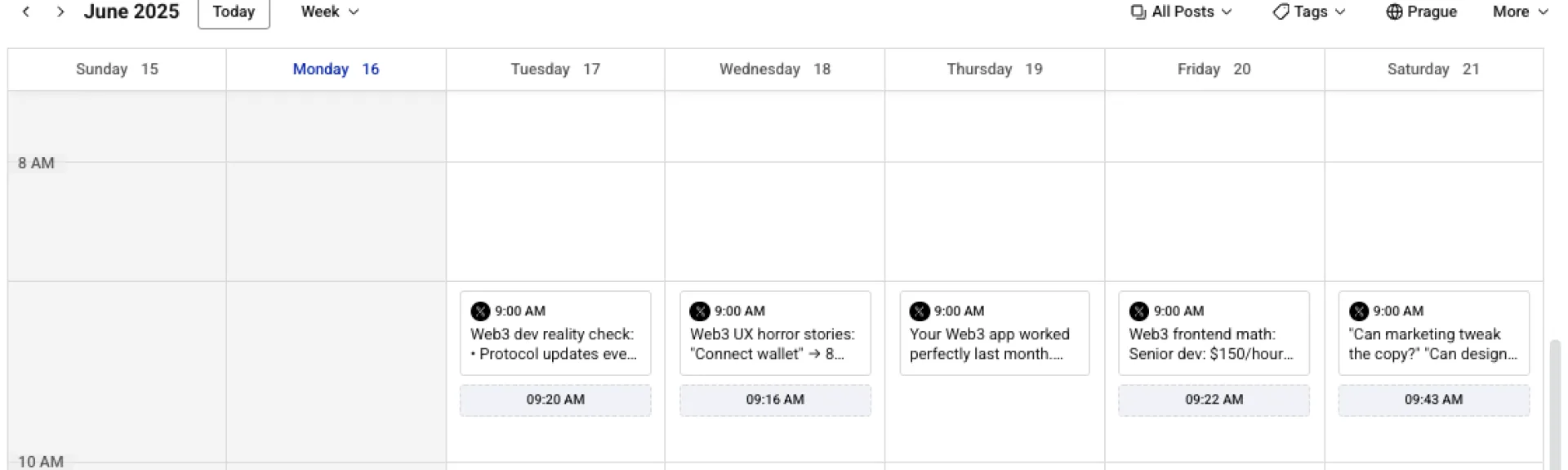The image size is (1568, 470).
Task: Select the 09:43 AM slot on Saturday
Action: point(1433,401)
